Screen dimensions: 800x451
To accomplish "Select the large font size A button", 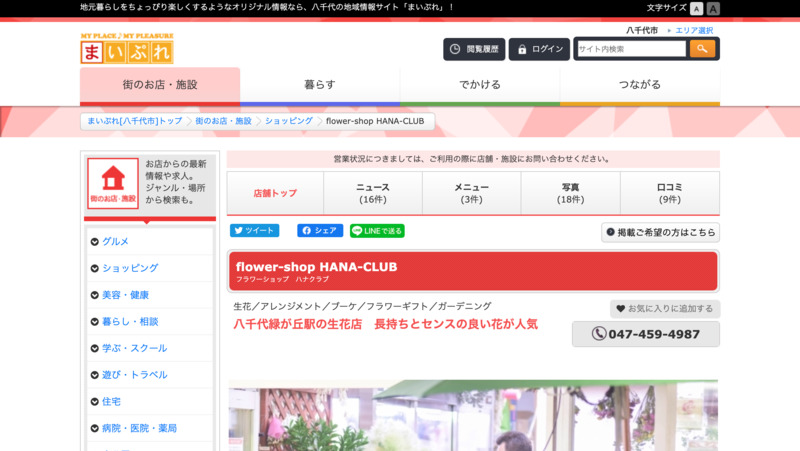I will pos(713,8).
